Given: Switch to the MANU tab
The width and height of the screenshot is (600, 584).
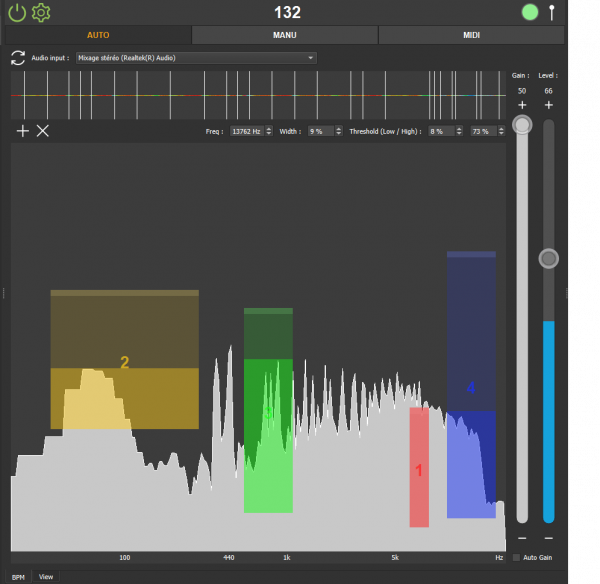Looking at the screenshot, I should [284, 35].
